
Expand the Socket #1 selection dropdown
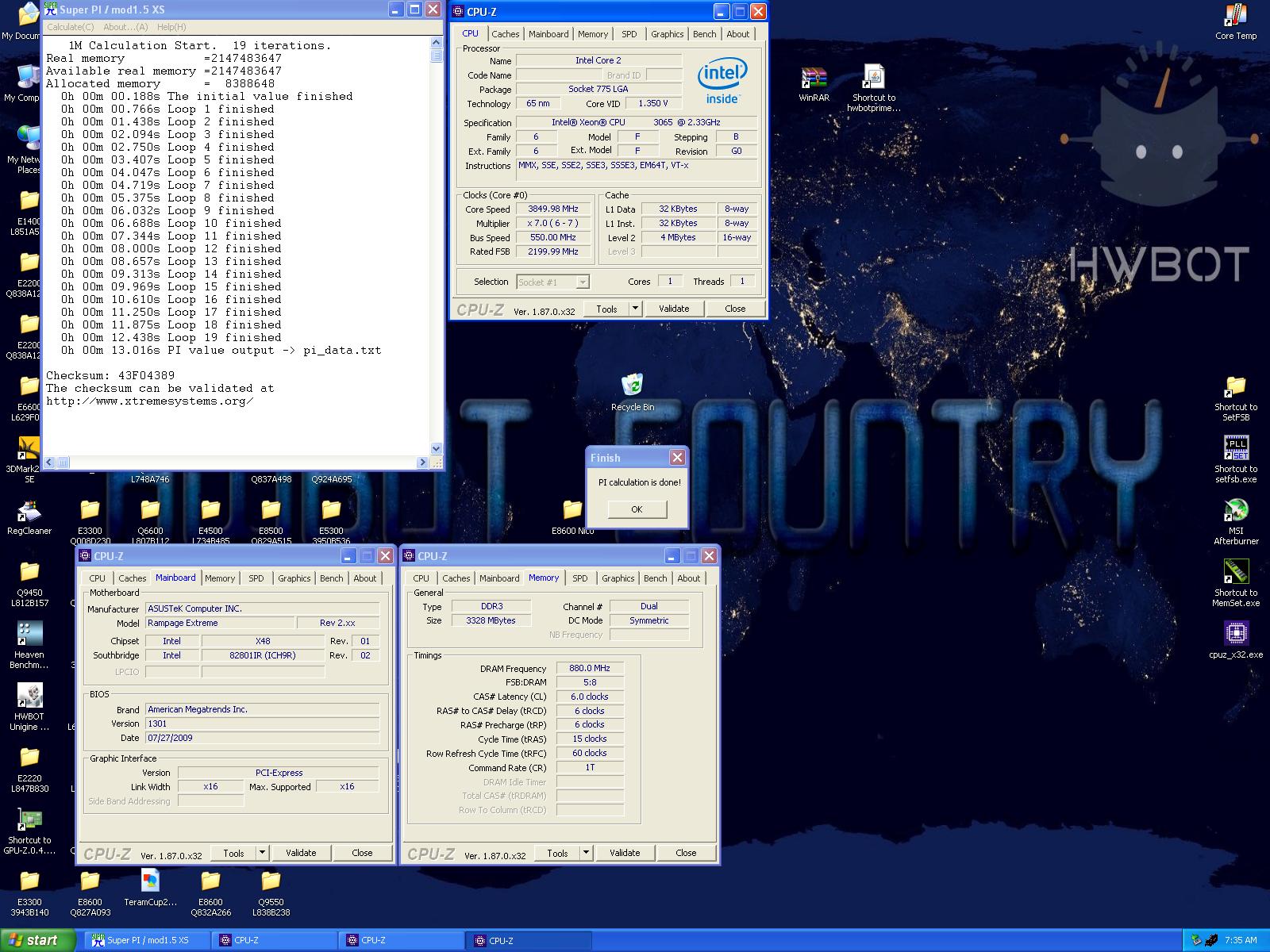tap(583, 282)
